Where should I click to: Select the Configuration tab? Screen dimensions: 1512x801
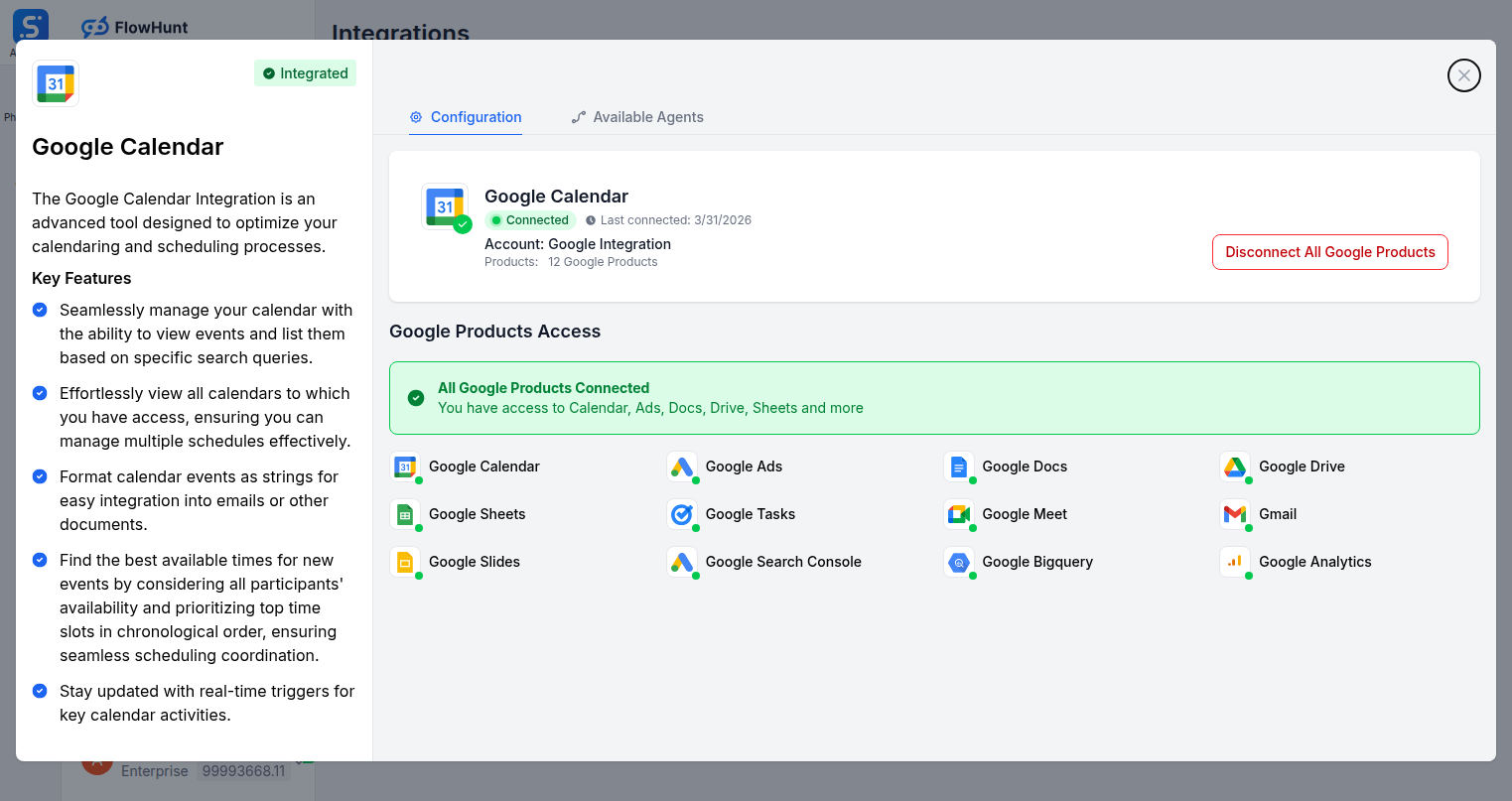point(466,117)
